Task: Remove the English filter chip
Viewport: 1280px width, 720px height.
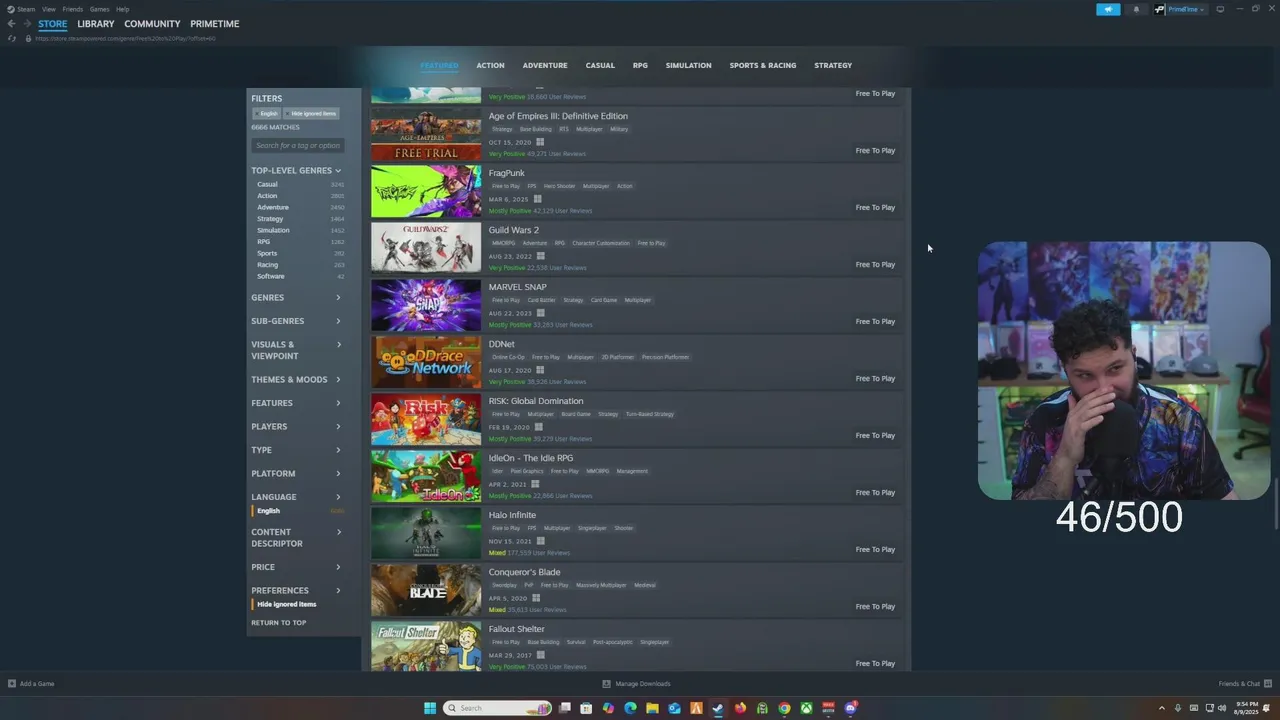Action: point(267,114)
